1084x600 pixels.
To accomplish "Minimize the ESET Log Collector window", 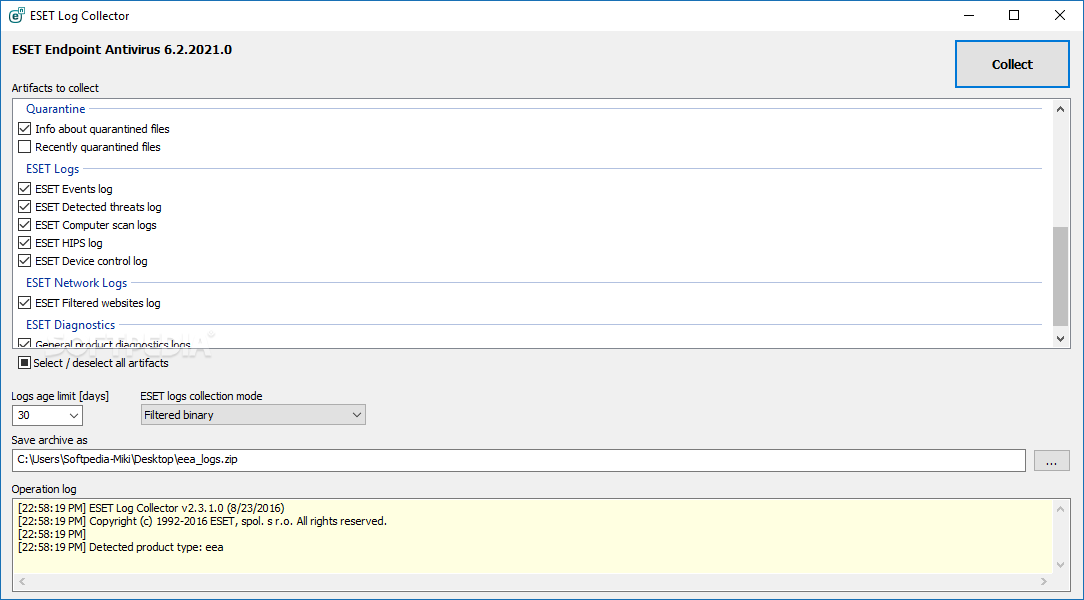I will tap(969, 15).
